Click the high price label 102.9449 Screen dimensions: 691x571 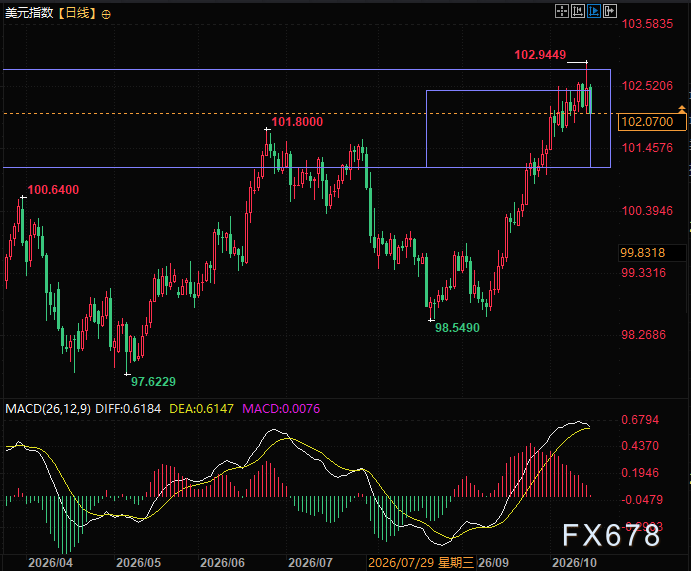coord(540,55)
